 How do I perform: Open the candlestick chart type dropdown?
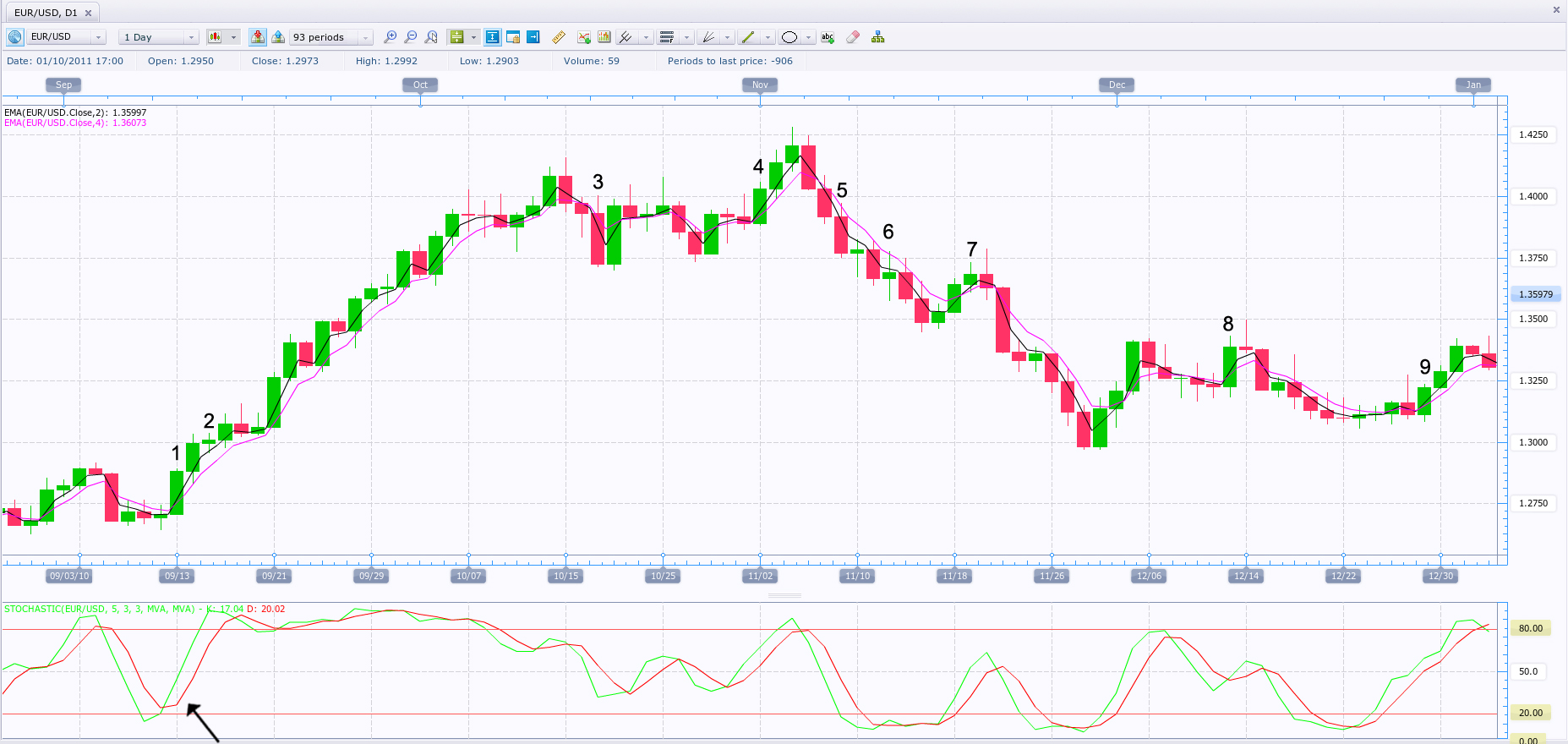pos(234,37)
